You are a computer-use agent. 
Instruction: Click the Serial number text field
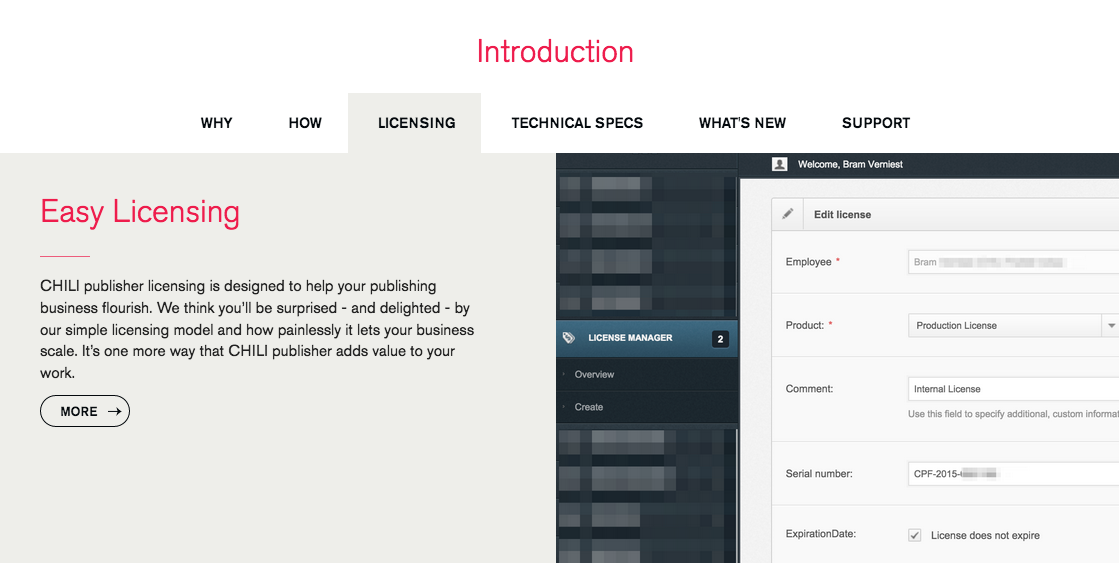(1012, 473)
